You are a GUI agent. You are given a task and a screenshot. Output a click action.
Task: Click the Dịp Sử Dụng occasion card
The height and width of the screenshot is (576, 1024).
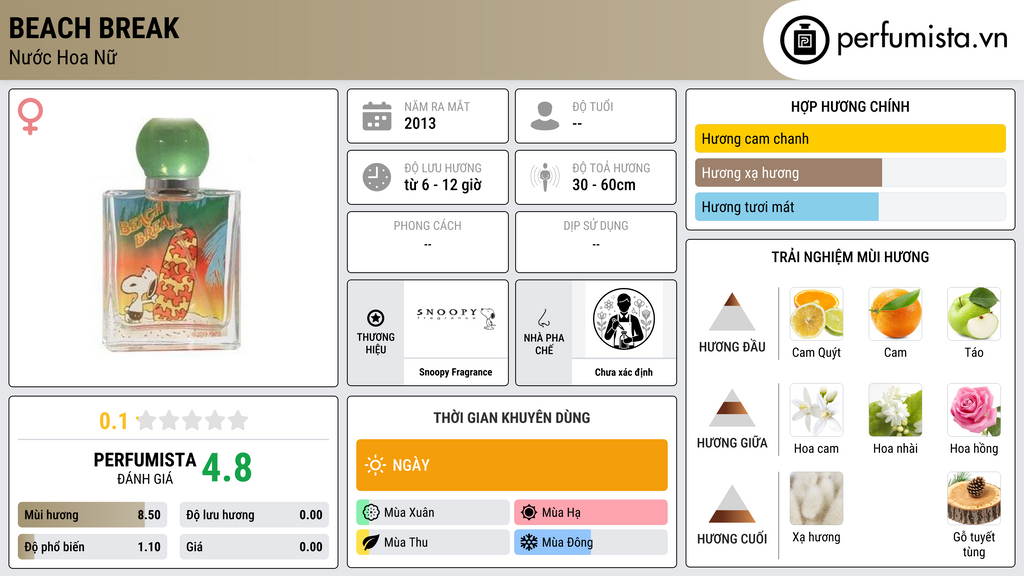point(596,242)
